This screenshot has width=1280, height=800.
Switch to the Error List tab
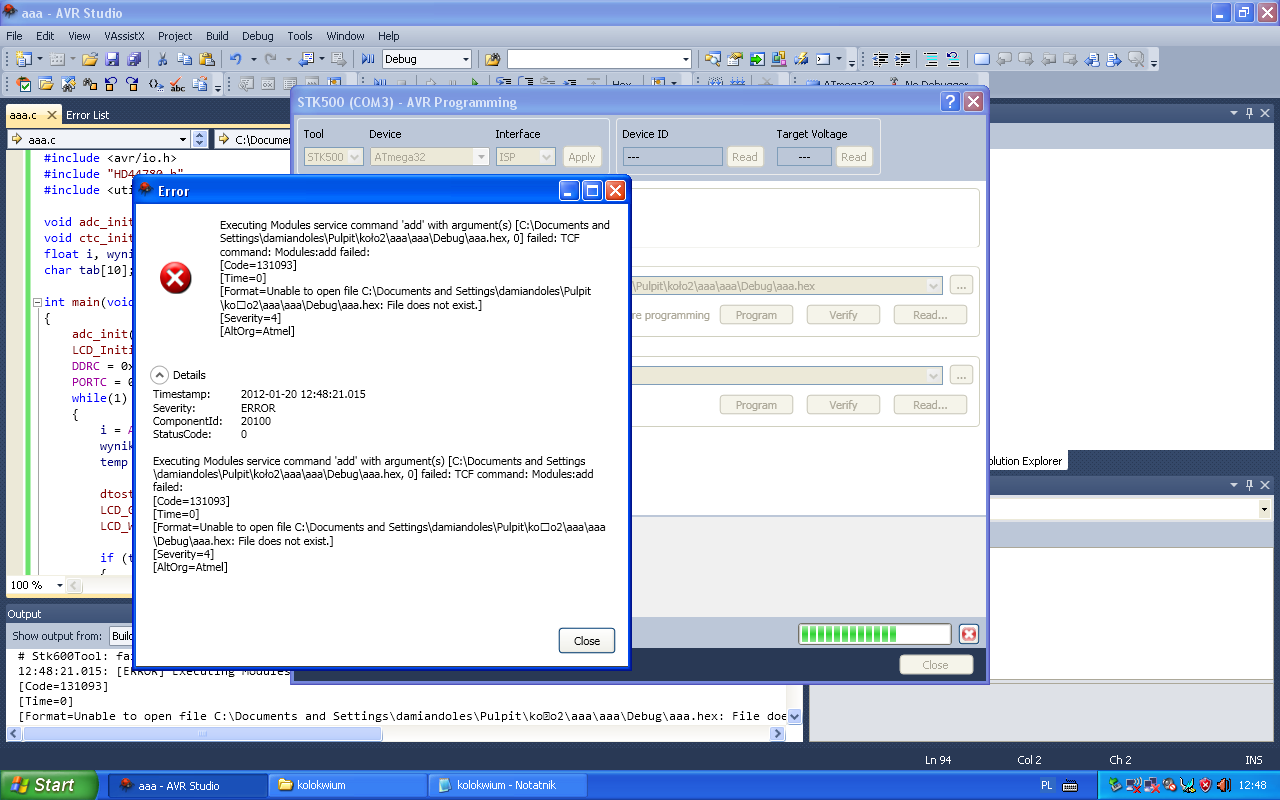coord(88,115)
